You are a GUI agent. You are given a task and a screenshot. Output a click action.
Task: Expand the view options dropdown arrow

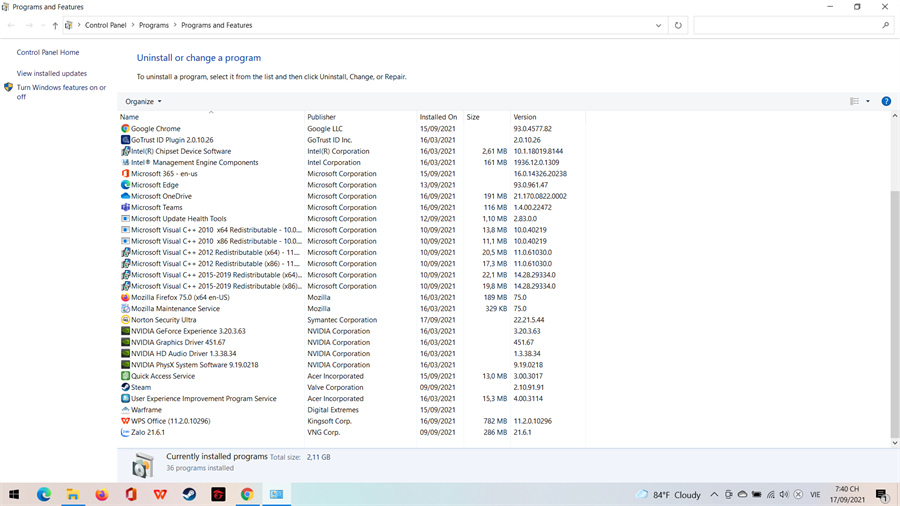867,101
